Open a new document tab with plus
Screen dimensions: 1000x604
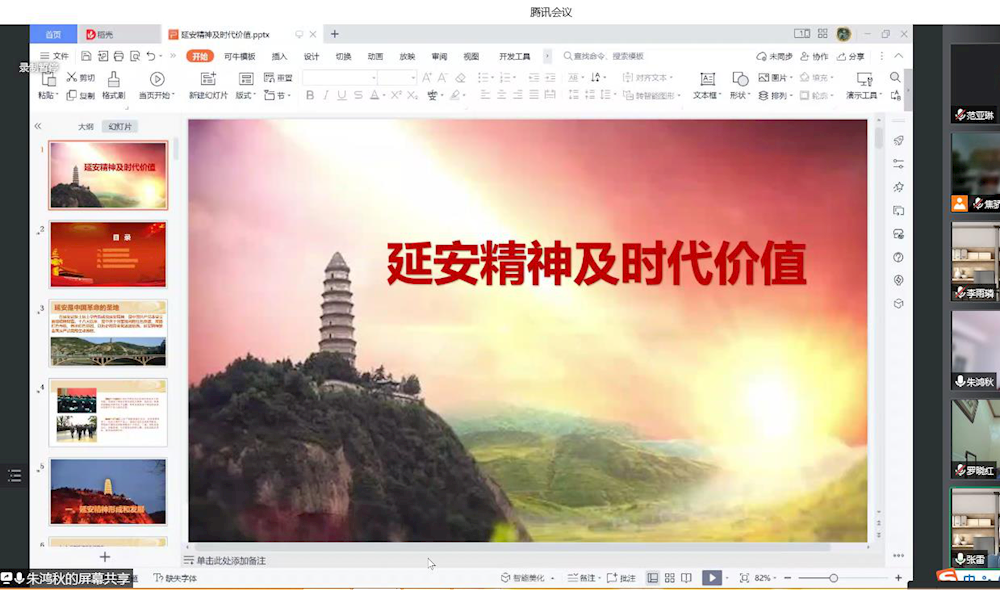(334, 34)
